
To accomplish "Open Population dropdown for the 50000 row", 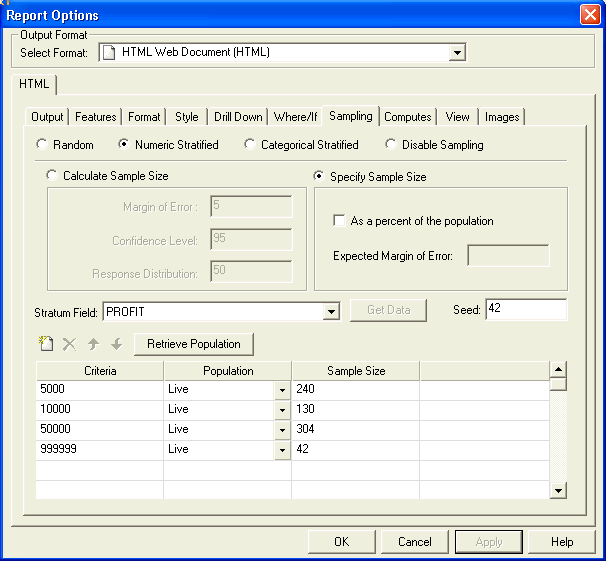I will 283,430.
